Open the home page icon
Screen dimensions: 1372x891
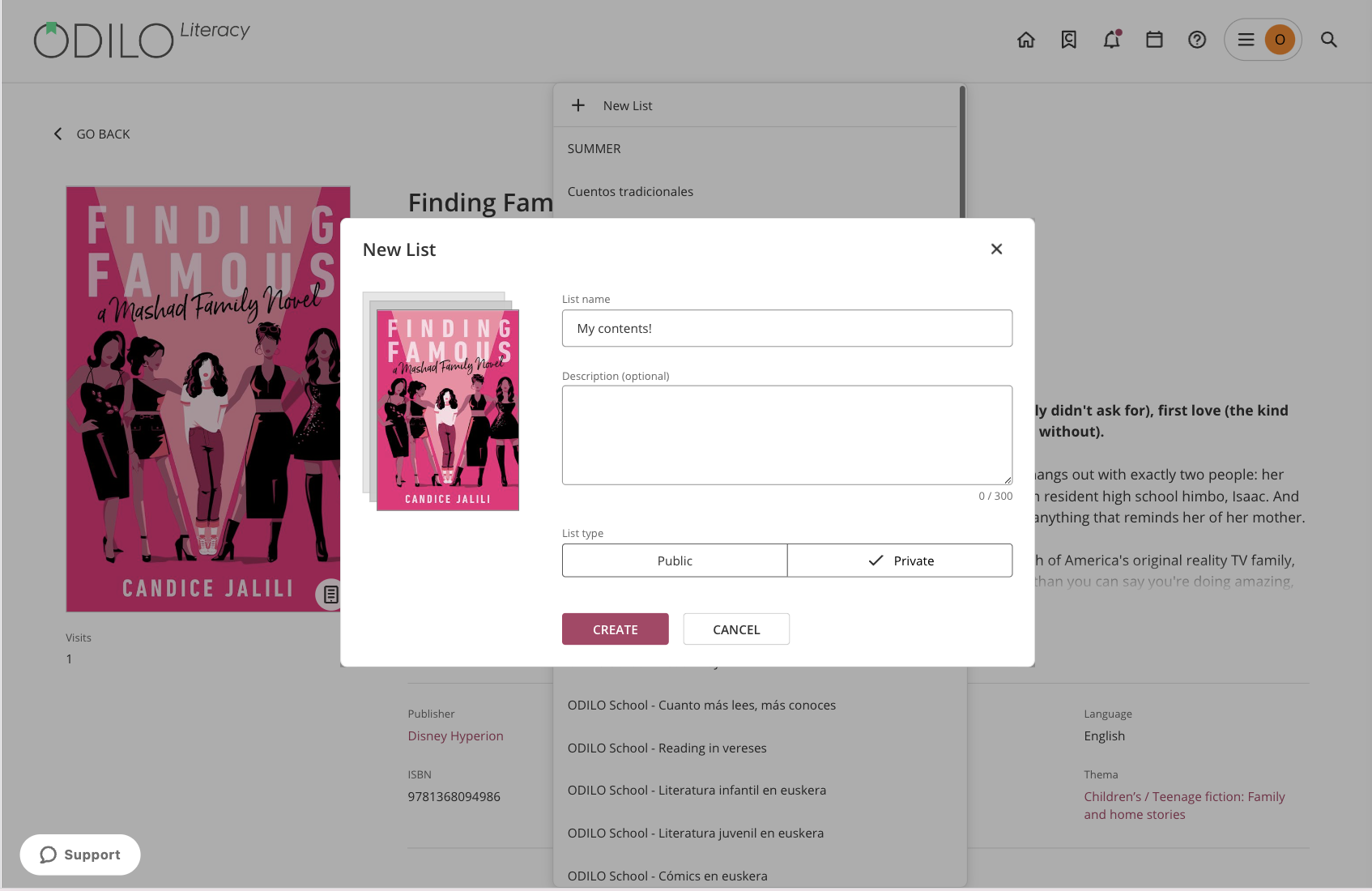tap(1026, 40)
